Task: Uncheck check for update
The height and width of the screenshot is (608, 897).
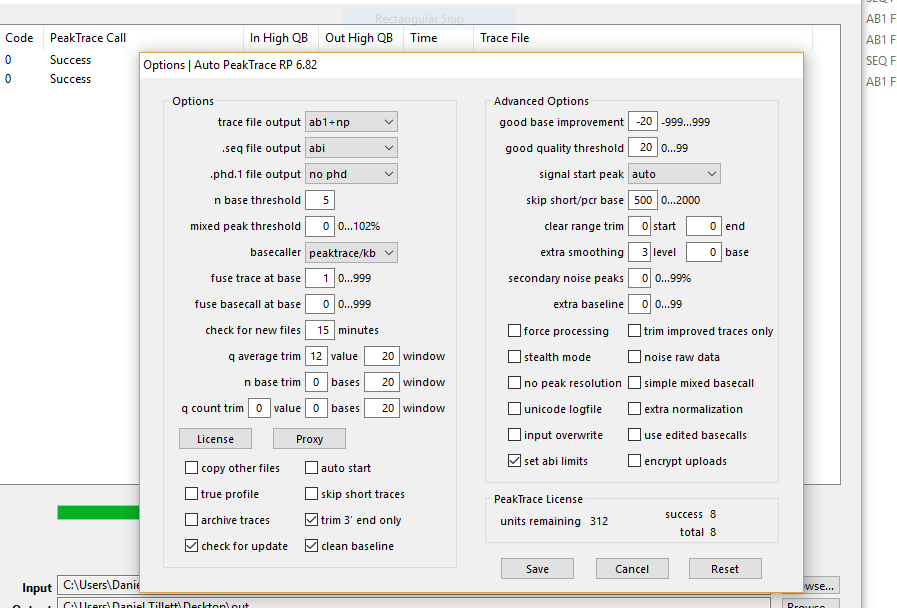Action: coord(191,546)
